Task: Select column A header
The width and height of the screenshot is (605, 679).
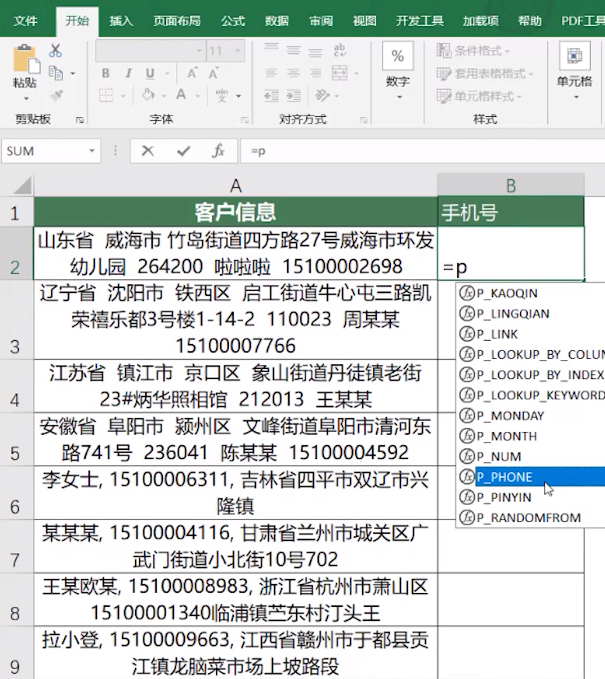Action: [236, 186]
